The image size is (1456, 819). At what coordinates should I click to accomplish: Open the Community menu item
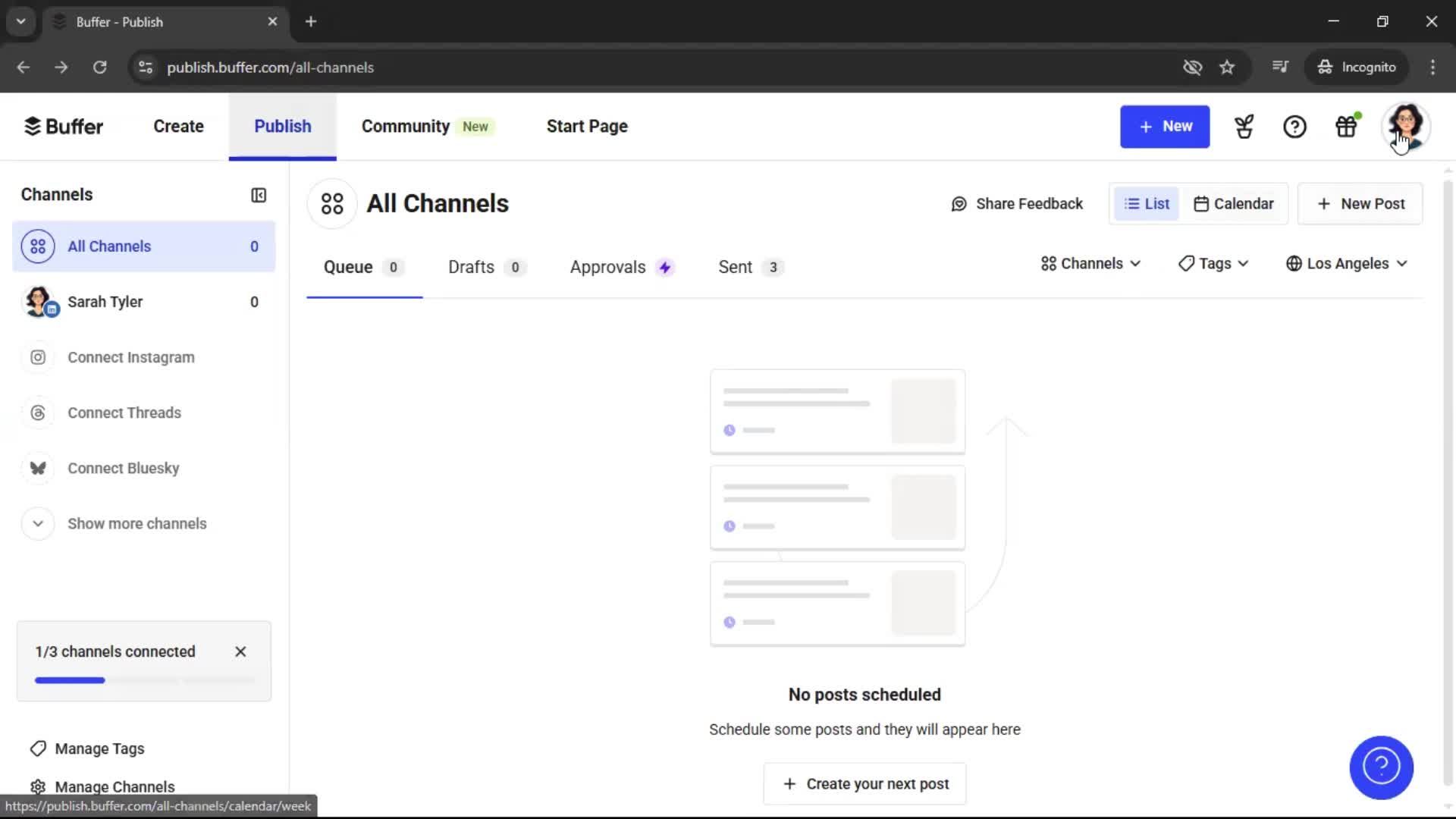(x=404, y=126)
